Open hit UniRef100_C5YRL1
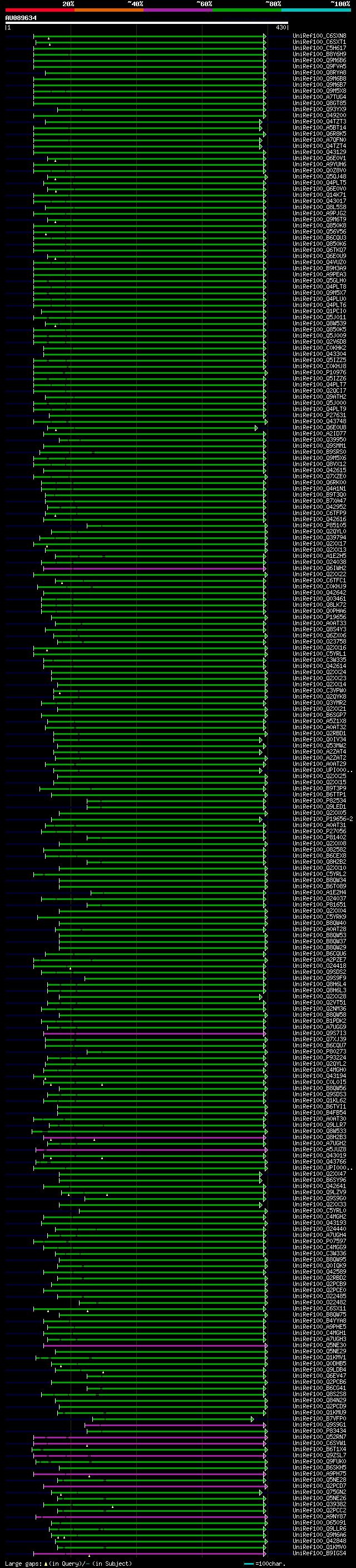The width and height of the screenshot is (356, 1568). [x=319, y=654]
